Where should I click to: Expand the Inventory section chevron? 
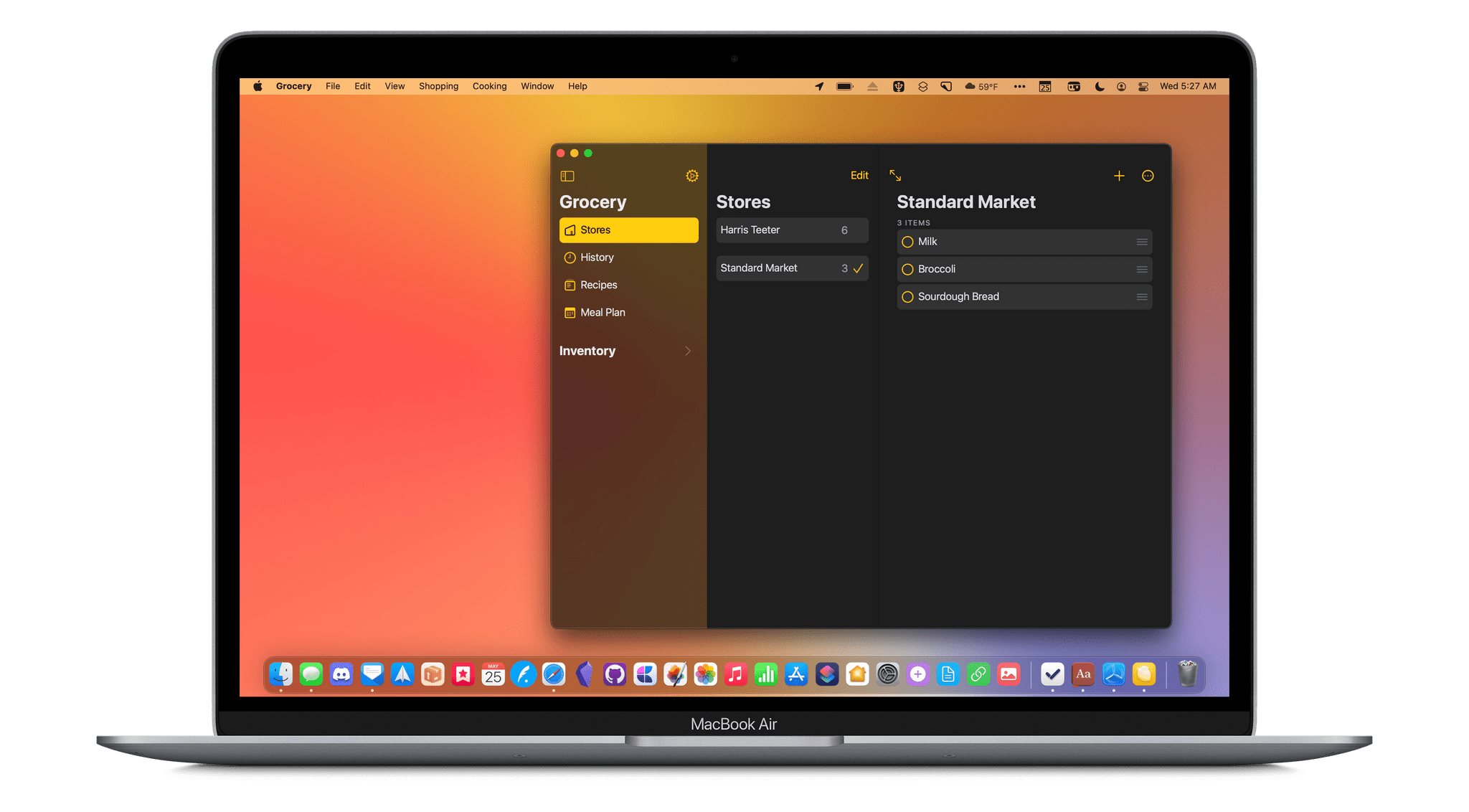point(688,351)
